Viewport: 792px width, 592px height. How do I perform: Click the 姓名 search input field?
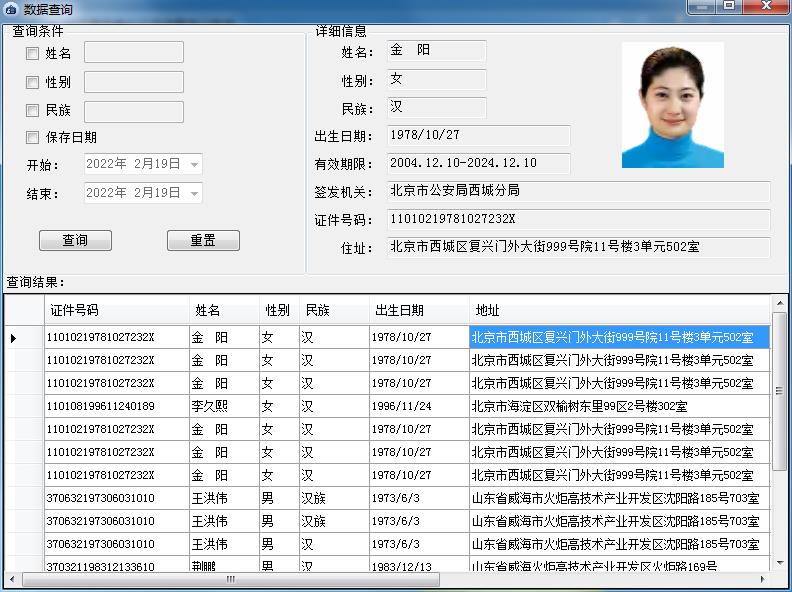tap(134, 52)
